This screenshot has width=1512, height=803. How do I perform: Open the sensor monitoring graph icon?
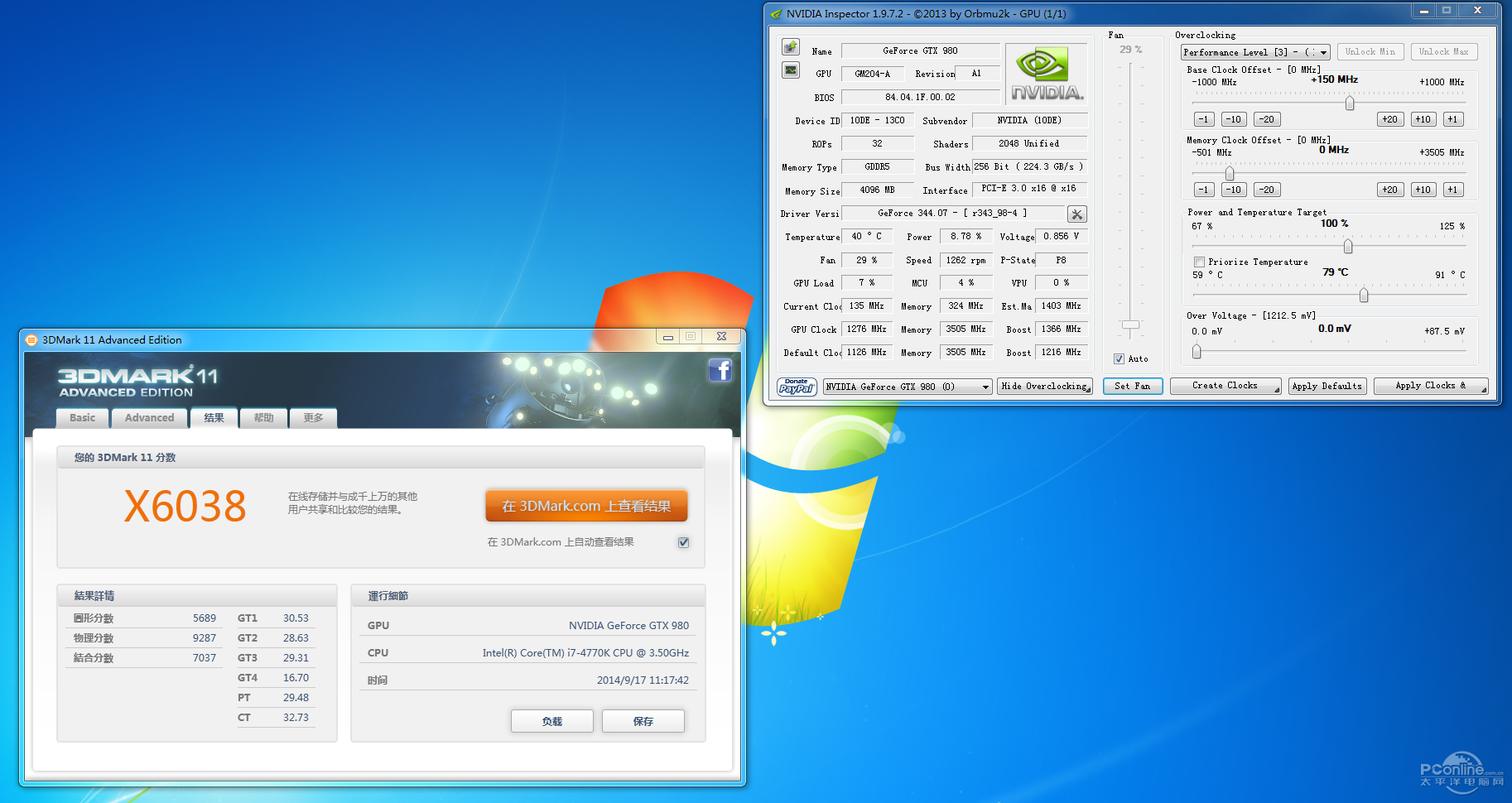tap(791, 70)
